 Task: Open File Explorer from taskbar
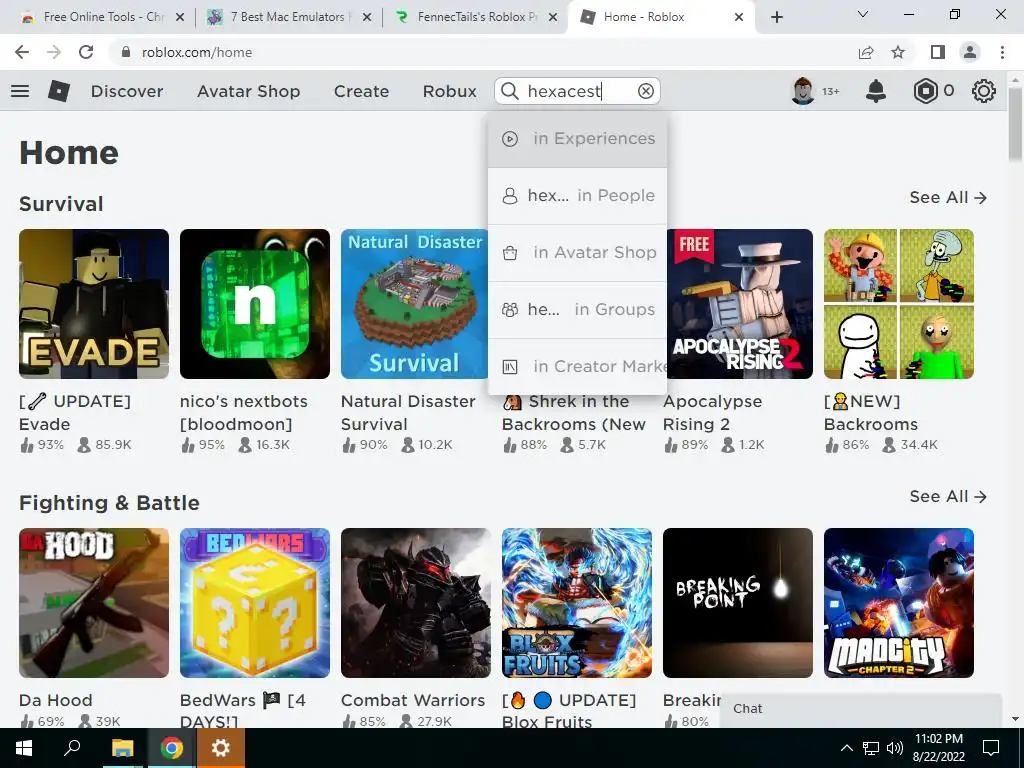click(122, 748)
